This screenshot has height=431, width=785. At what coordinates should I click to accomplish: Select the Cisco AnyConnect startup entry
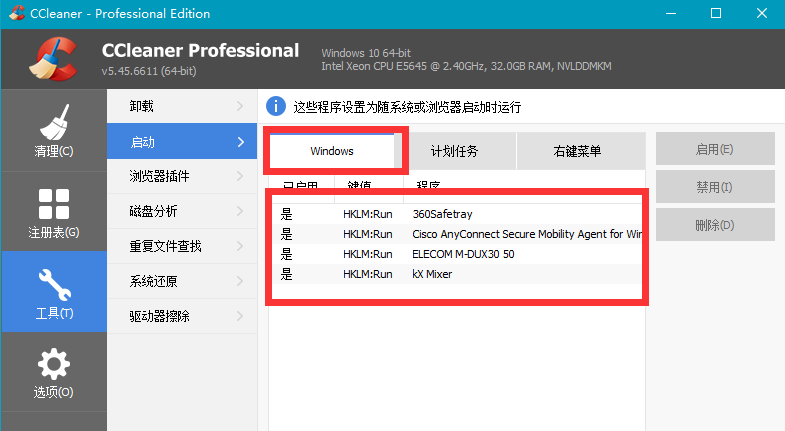[x=457, y=234]
